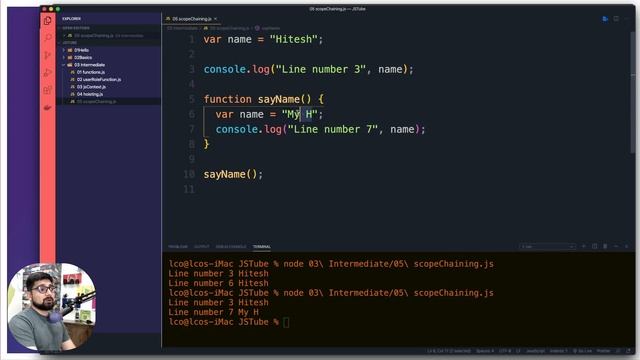Image resolution: width=640 pixels, height=360 pixels.
Task: Open the terminal shell selector dropdown
Action: click(548, 246)
